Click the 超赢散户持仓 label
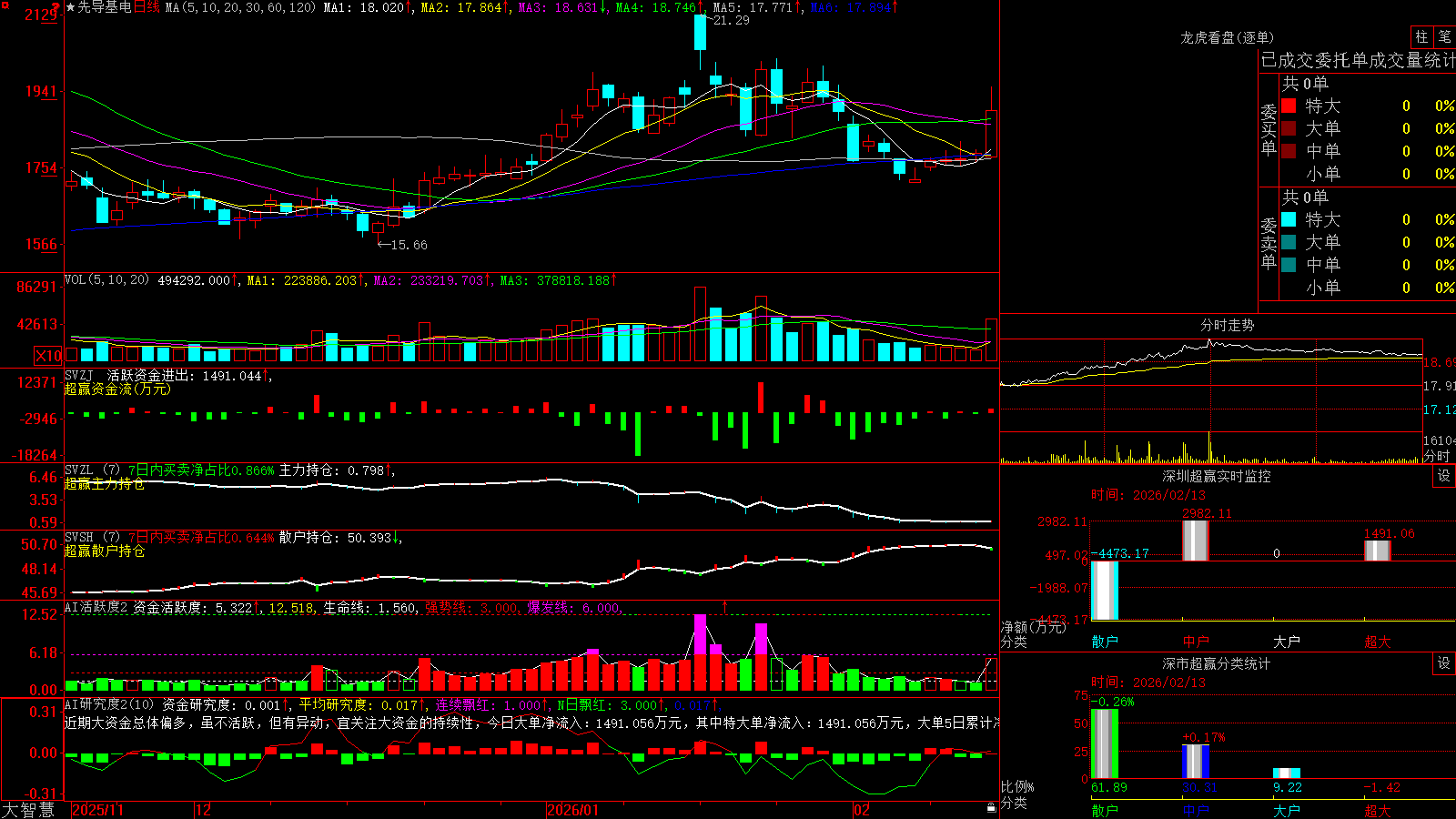1456x819 pixels. (105, 551)
